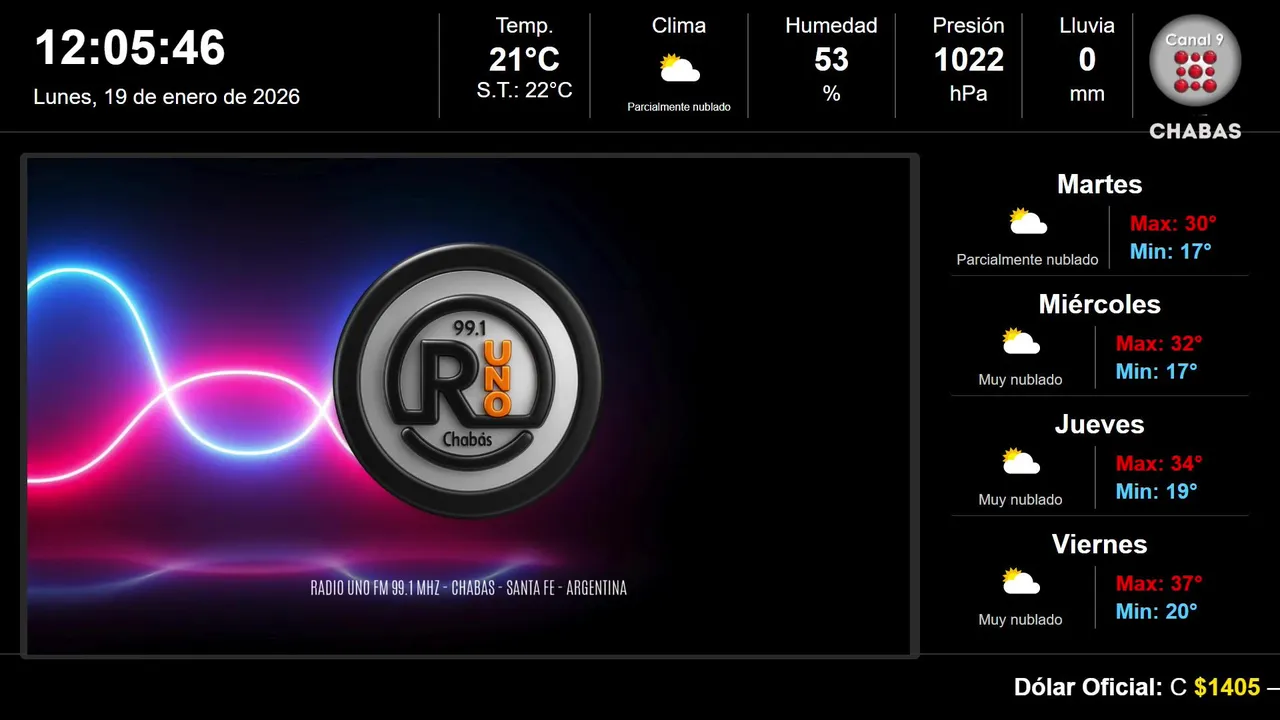Click the Humedad 53 value

(831, 60)
